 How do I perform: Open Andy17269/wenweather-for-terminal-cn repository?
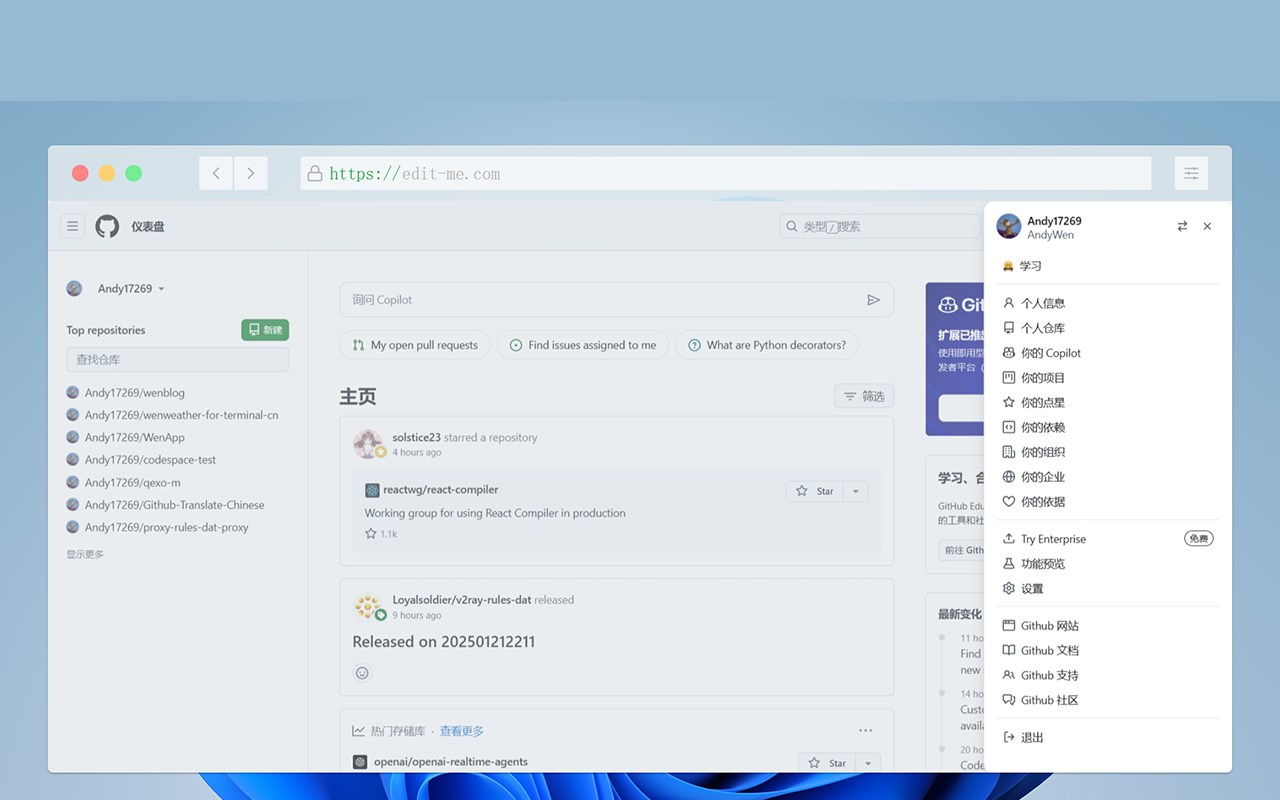(x=181, y=415)
